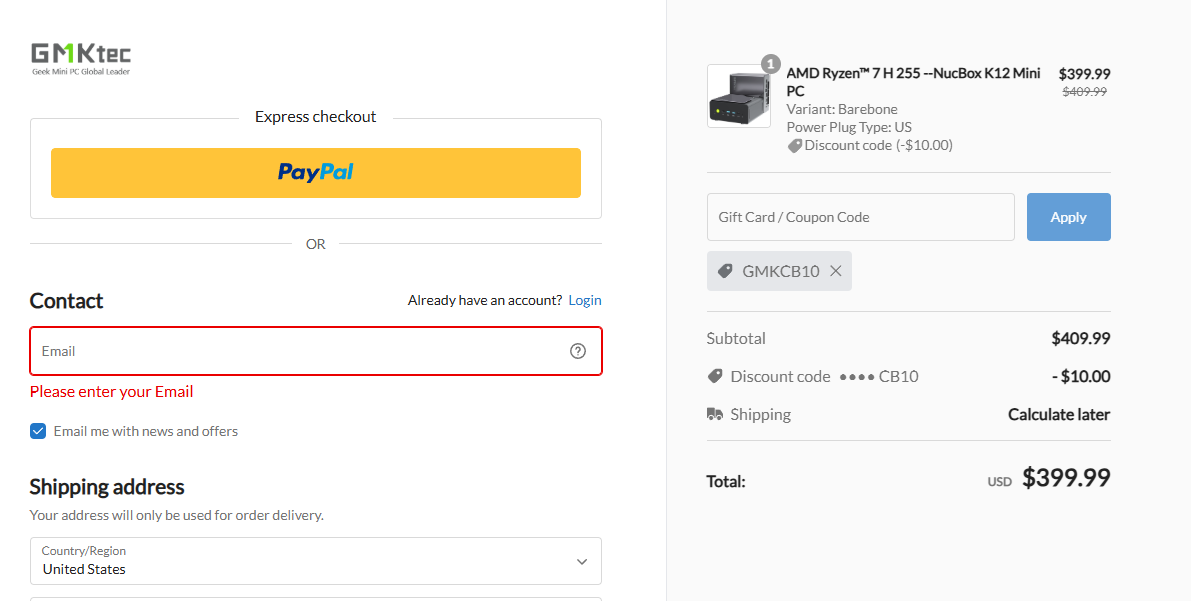
Task: Focus the Gift Card / Coupon Code field
Action: click(x=861, y=217)
